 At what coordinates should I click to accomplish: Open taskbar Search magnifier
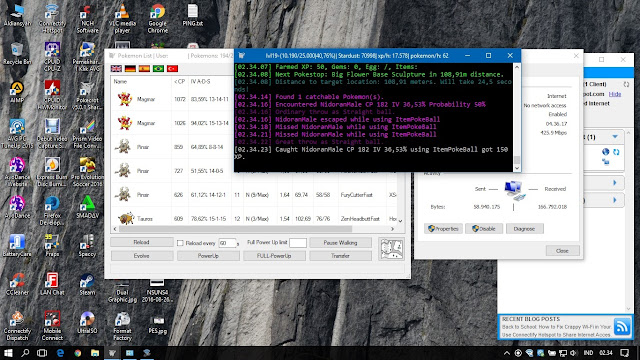[x=25, y=353]
